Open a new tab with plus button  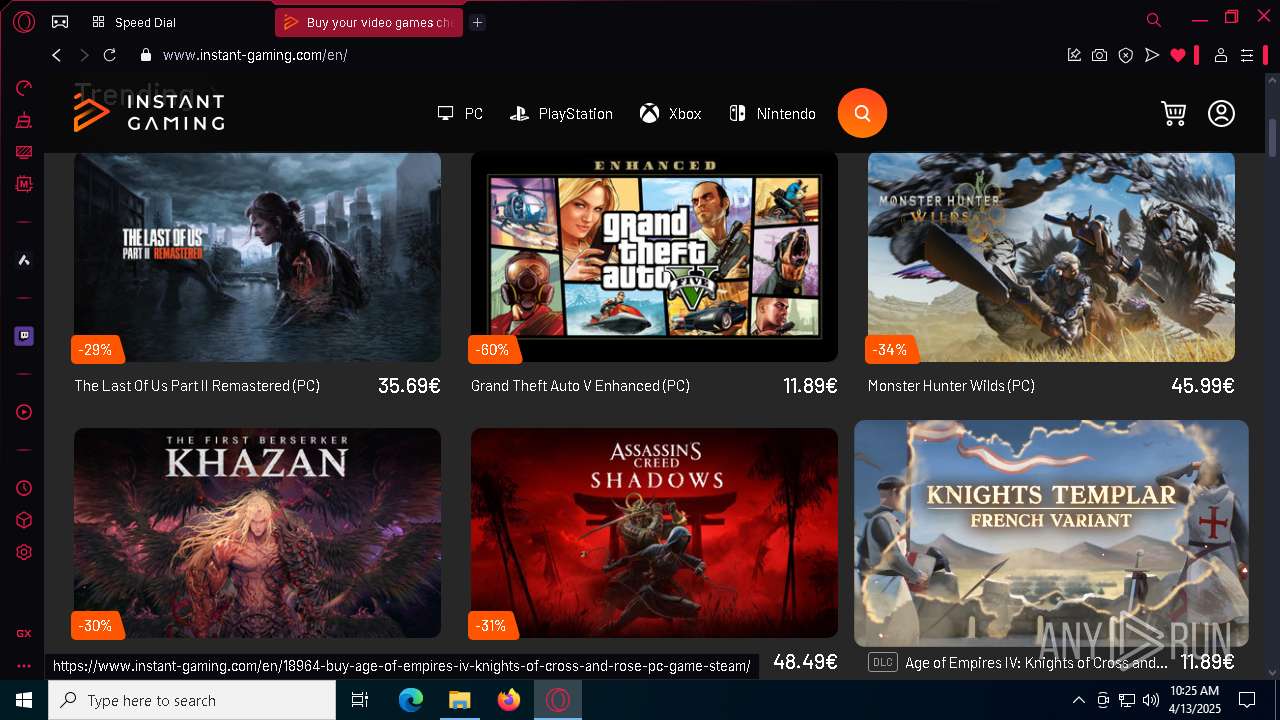point(477,22)
